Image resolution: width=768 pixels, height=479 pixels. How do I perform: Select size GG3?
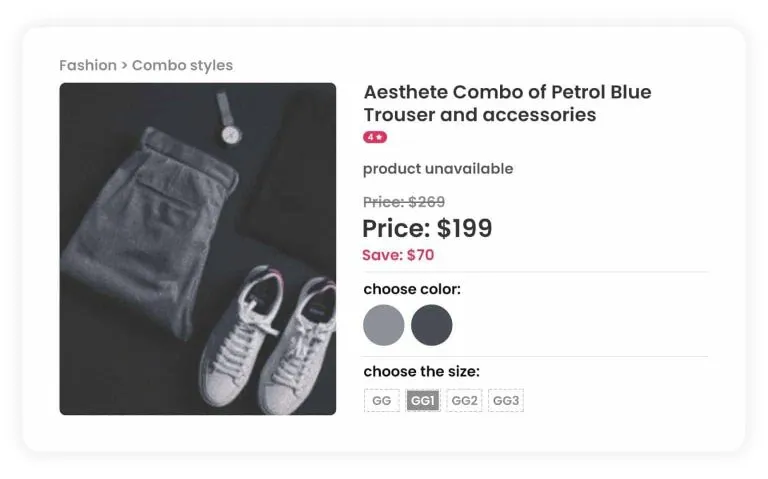pyautogui.click(x=506, y=401)
